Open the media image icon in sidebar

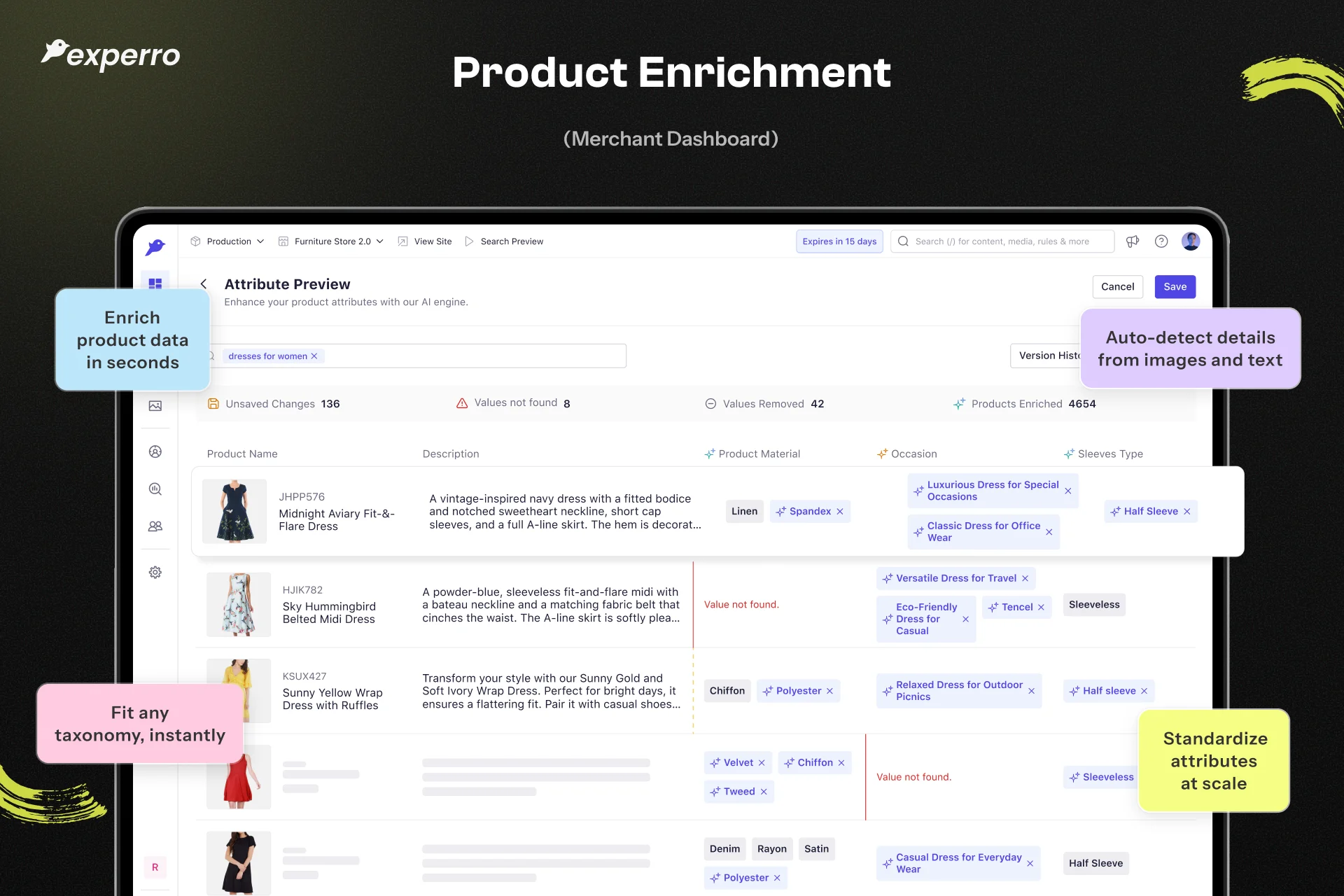point(155,406)
